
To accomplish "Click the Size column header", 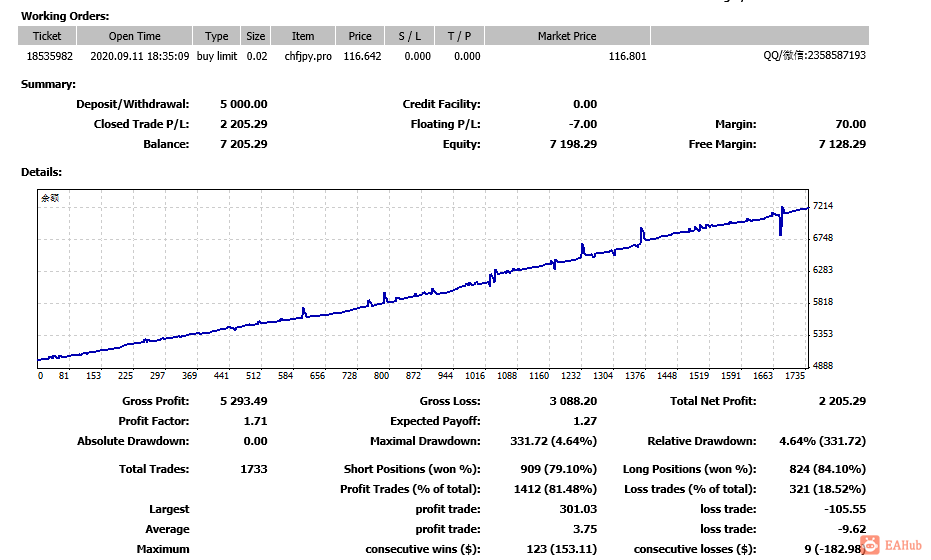I will (256, 36).
